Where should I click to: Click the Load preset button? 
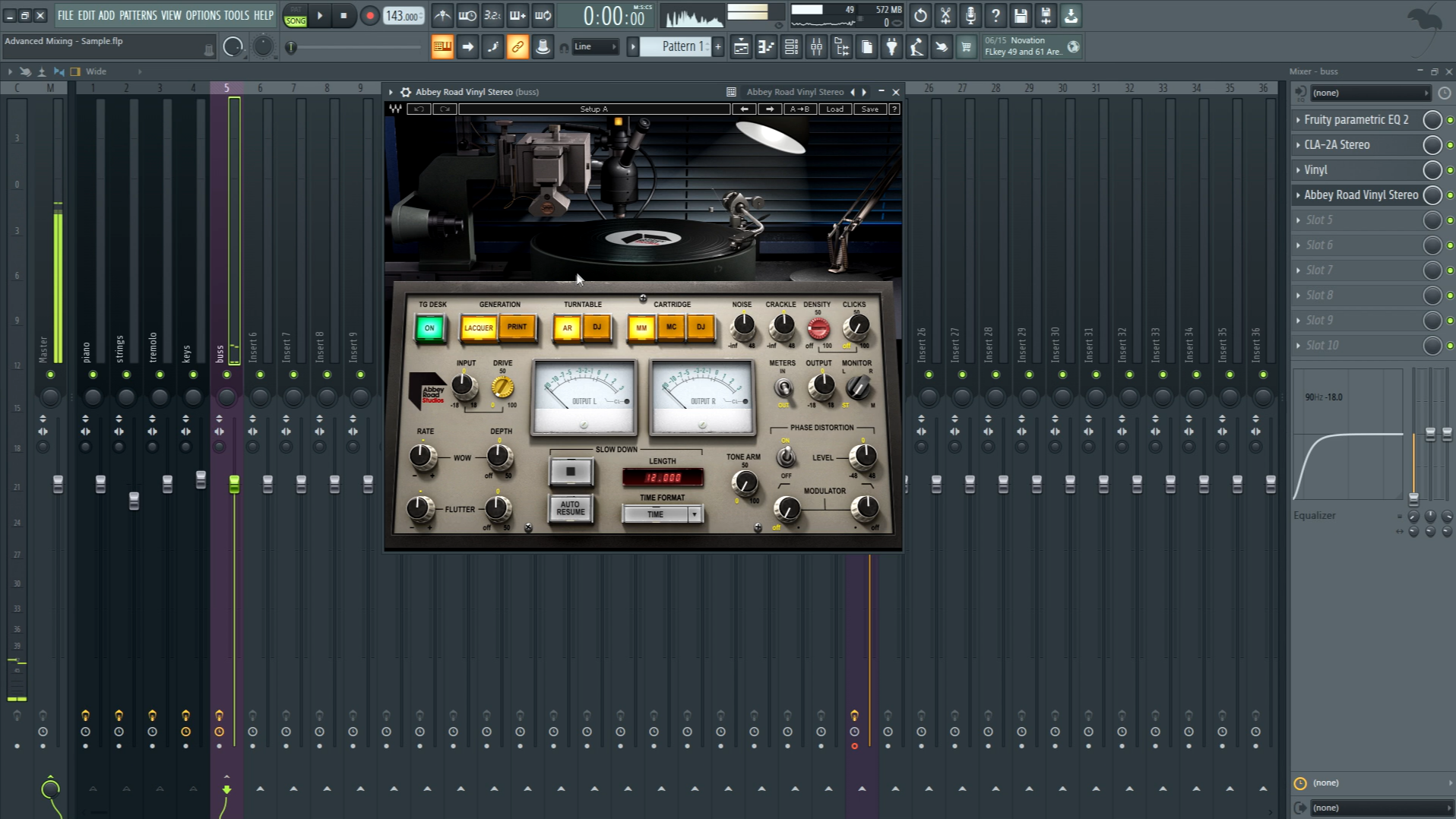(834, 109)
